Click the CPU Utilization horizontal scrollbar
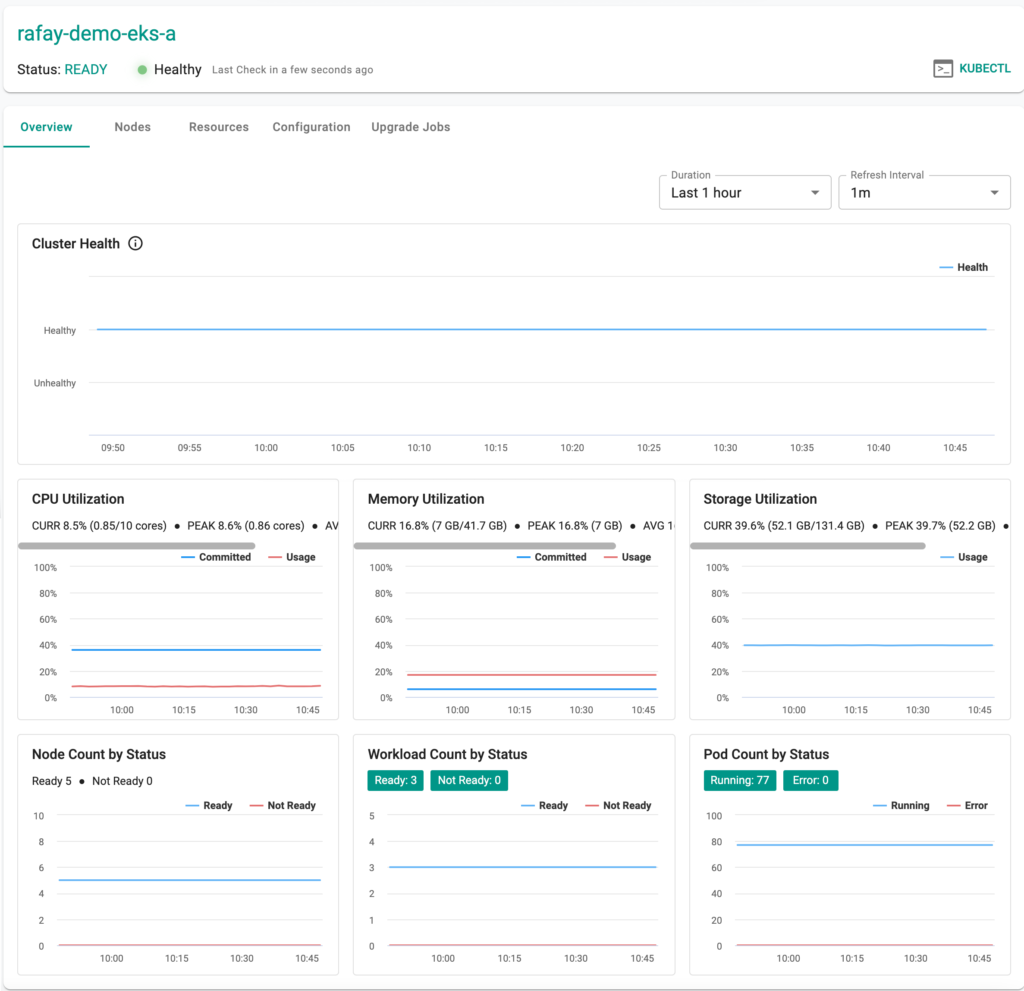 click(137, 546)
